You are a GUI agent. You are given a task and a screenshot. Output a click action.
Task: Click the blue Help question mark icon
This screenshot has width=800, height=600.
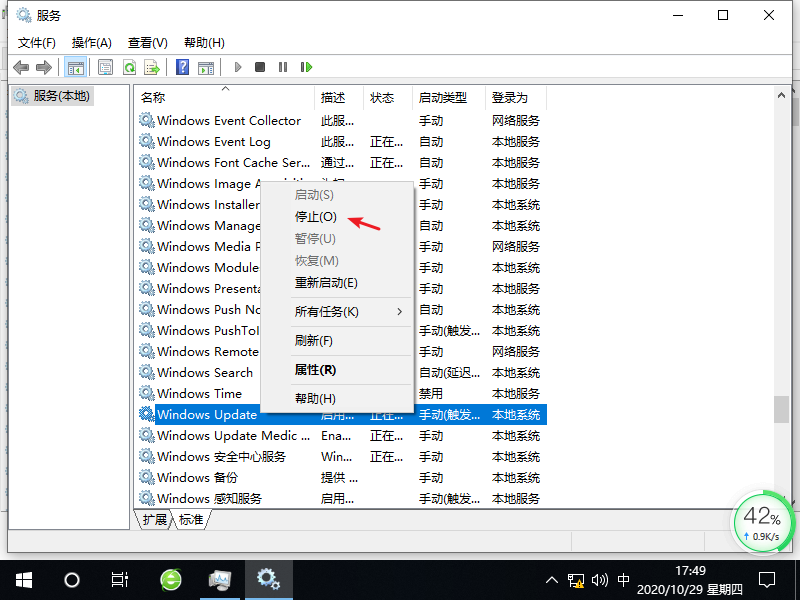[x=182, y=67]
